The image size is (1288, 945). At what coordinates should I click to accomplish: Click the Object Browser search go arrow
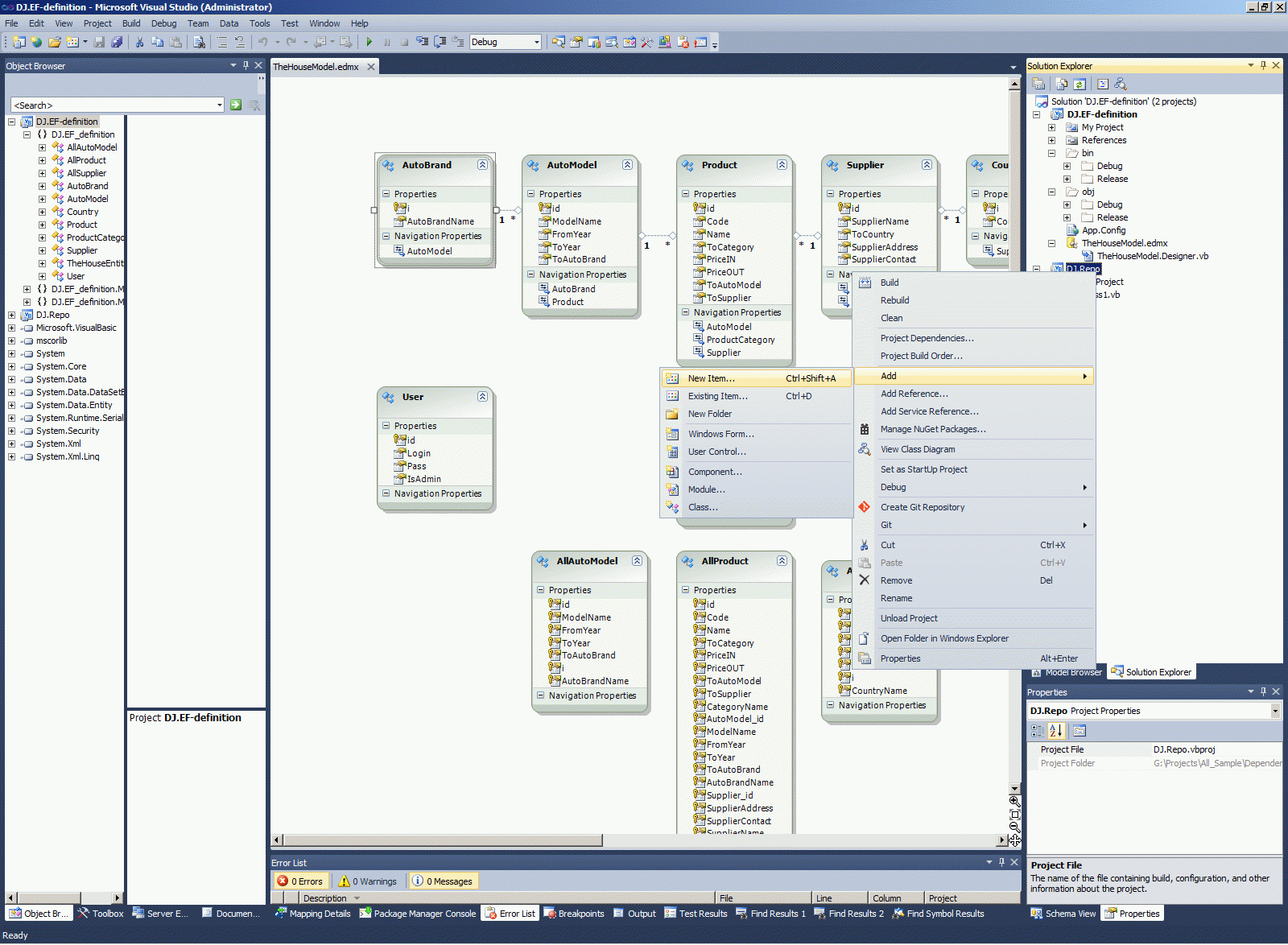tap(236, 105)
